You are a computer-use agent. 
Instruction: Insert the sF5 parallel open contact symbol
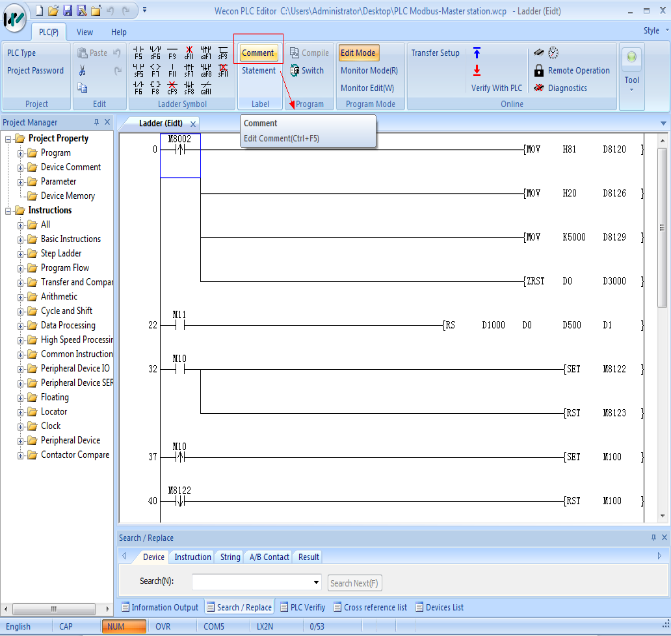point(138,70)
